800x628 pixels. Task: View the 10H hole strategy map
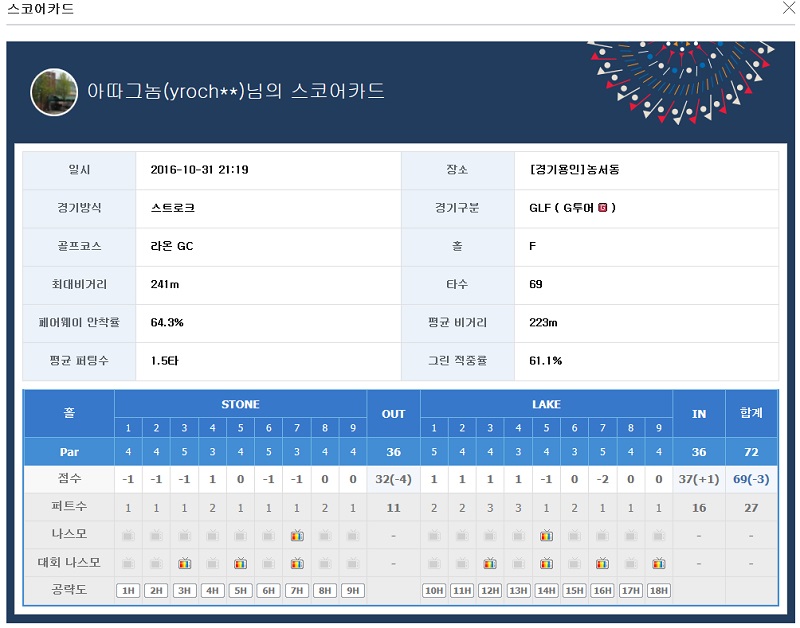click(434, 590)
